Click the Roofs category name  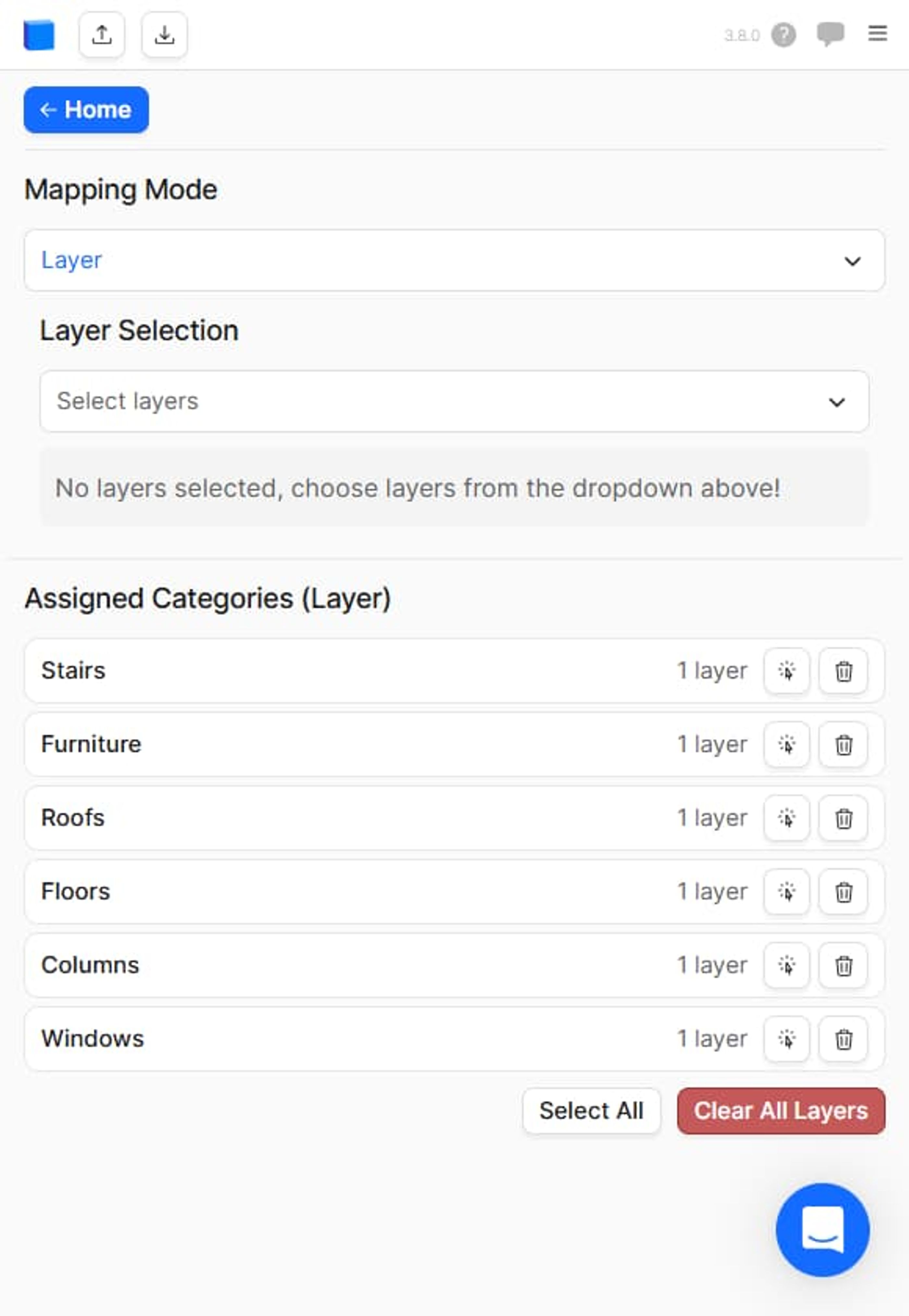pos(73,818)
